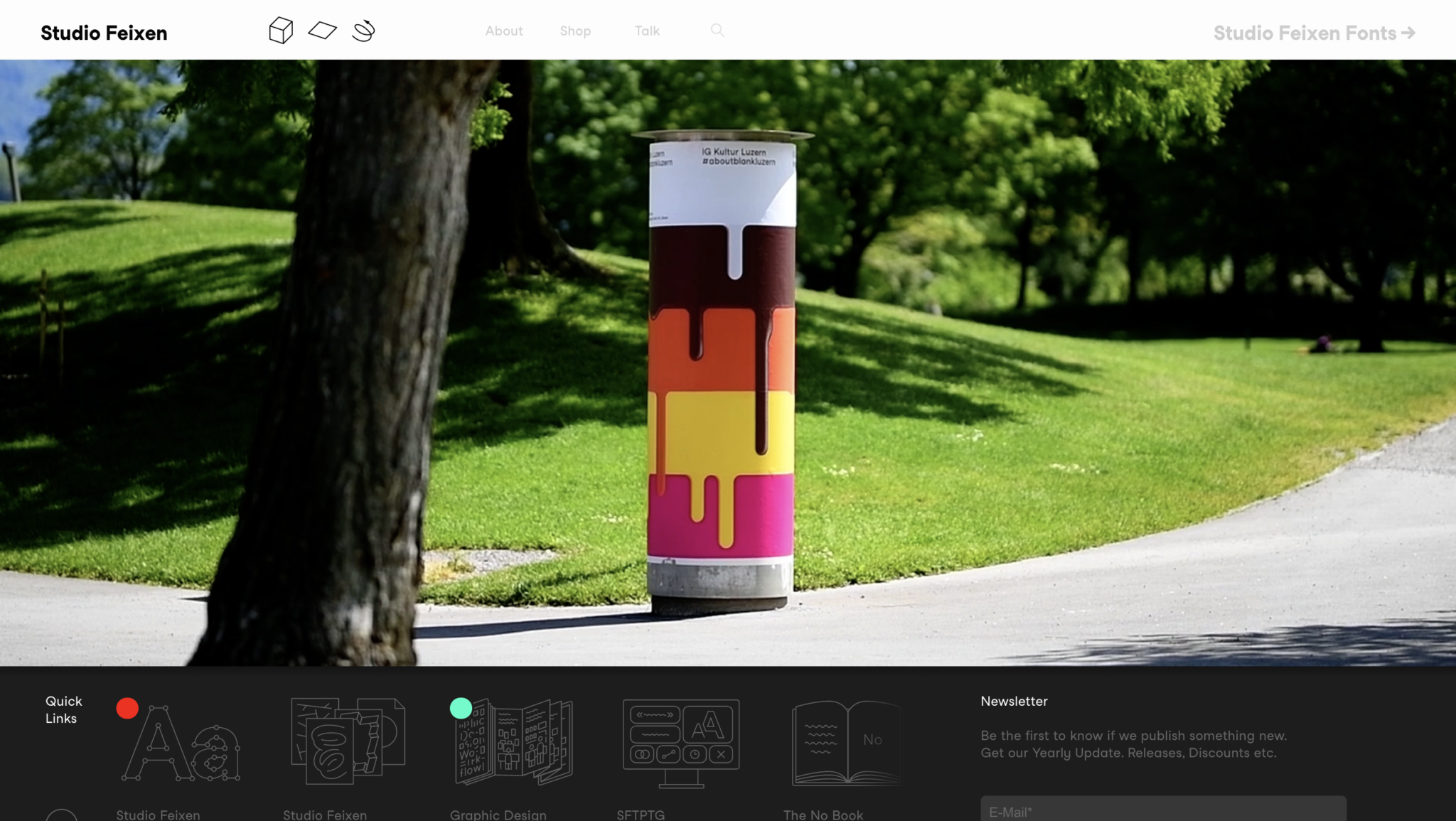Select the Talk navigation entry
Image resolution: width=1456 pixels, height=821 pixels.
click(647, 31)
